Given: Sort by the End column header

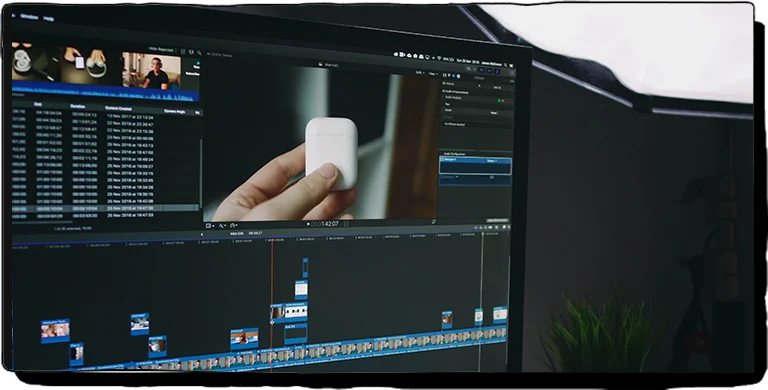Looking at the screenshot, I should point(37,104).
